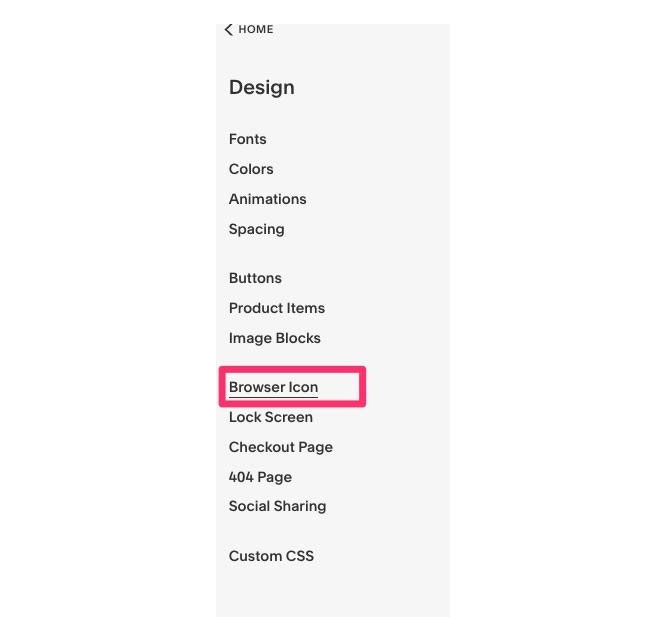Click the back chevron arrow icon
665x641 pixels.
[x=229, y=30]
